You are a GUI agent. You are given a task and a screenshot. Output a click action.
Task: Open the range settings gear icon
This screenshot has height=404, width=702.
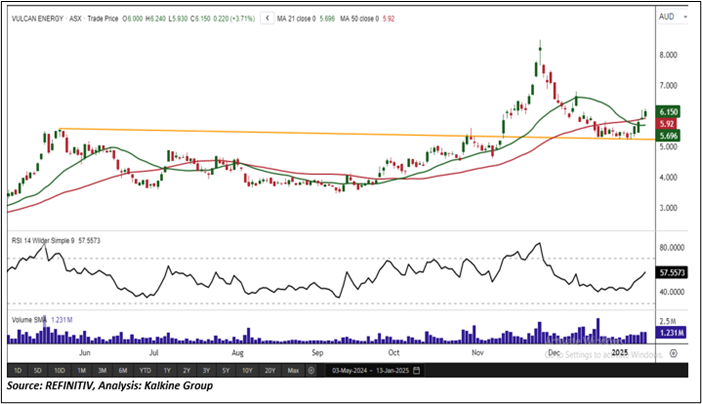pos(312,370)
